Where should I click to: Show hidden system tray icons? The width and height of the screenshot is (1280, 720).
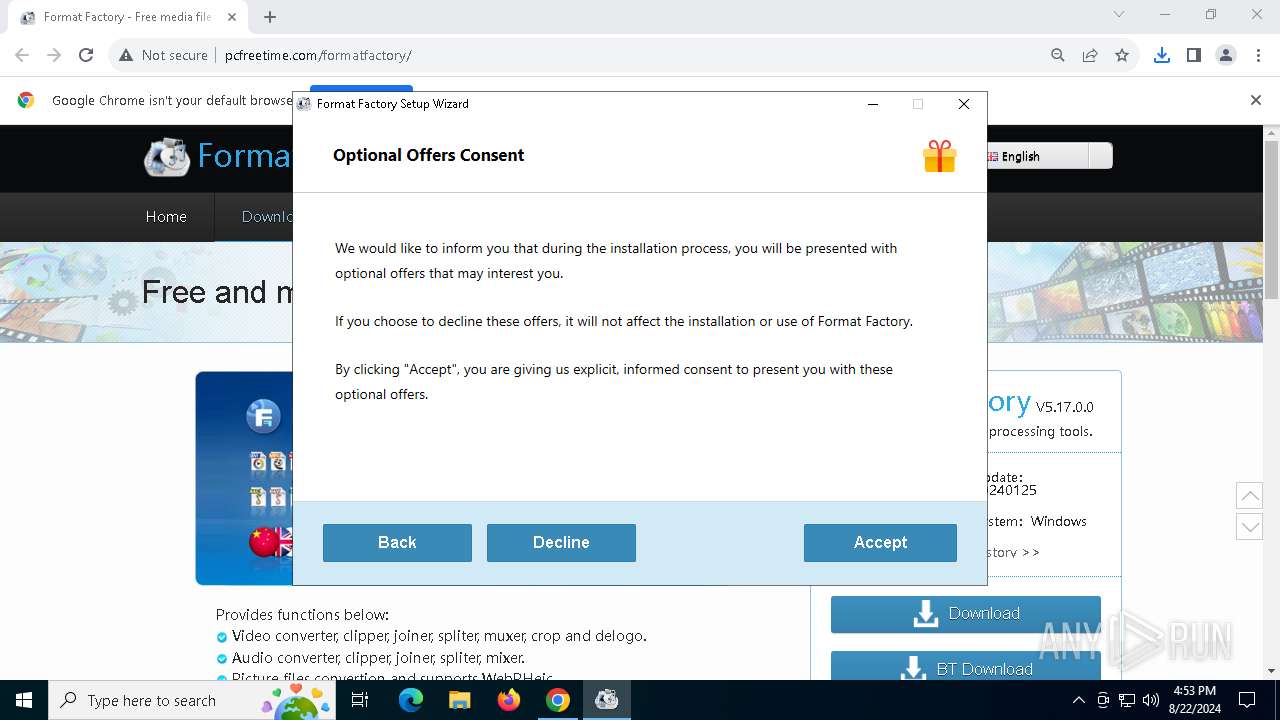(x=1078, y=700)
